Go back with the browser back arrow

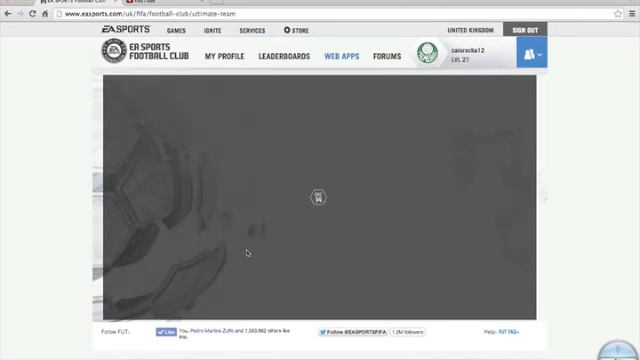point(8,13)
